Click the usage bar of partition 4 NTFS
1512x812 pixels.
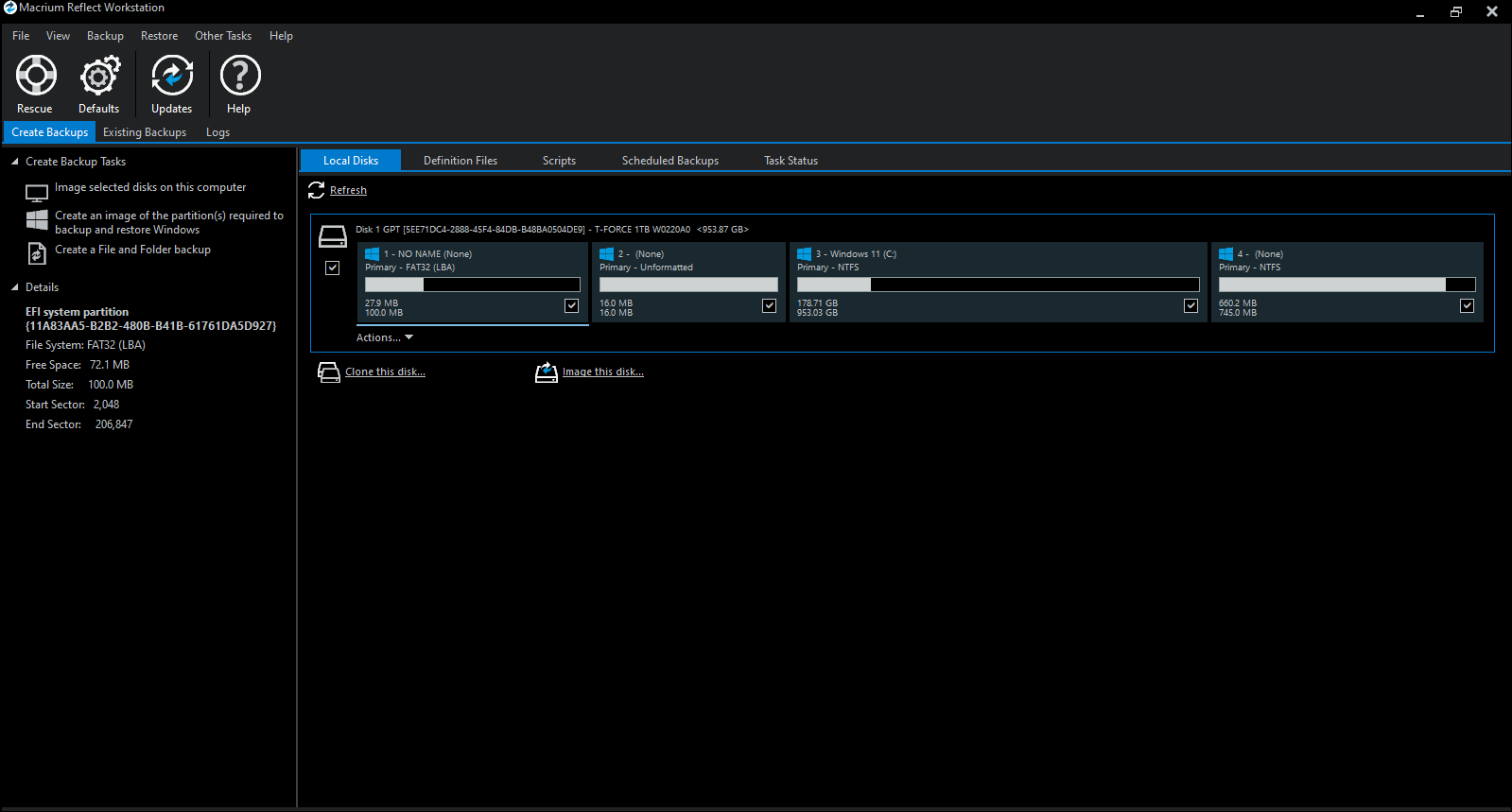coord(1347,285)
